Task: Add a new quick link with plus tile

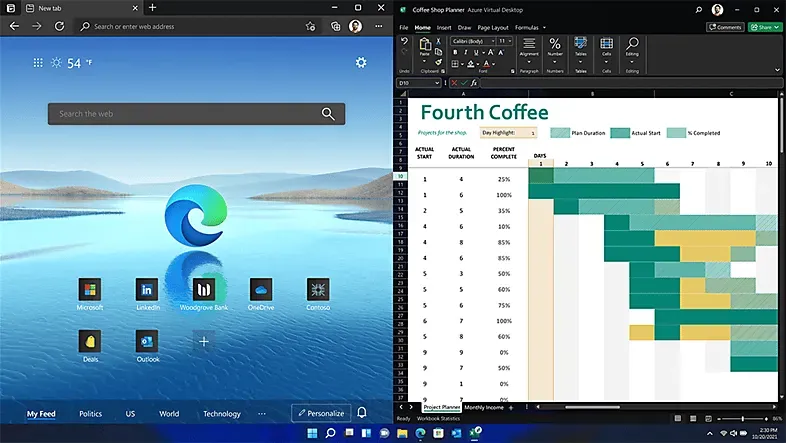Action: pos(204,341)
